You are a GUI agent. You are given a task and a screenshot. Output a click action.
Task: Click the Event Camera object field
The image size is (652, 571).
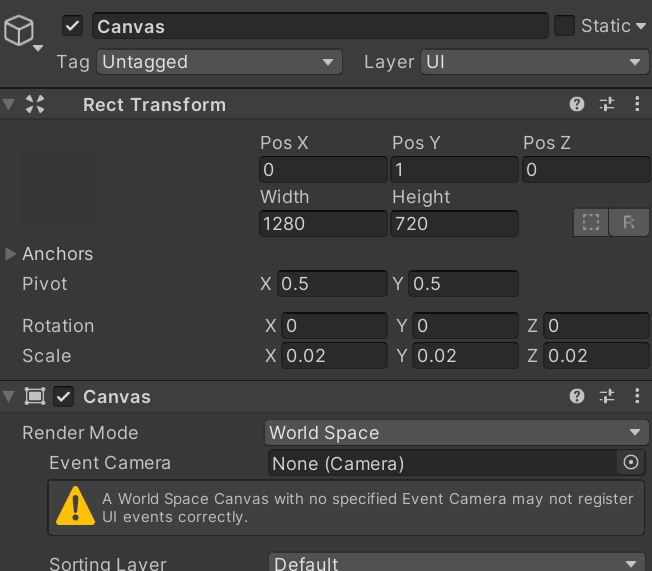pyautogui.click(x=443, y=463)
